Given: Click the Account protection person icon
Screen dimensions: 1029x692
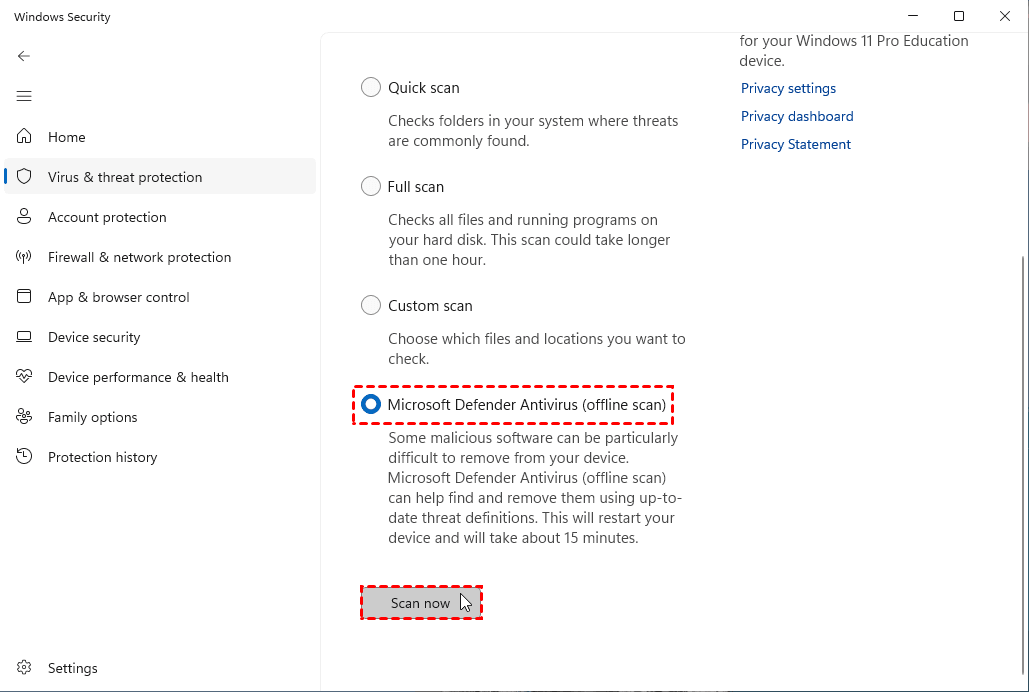Looking at the screenshot, I should (x=24, y=217).
